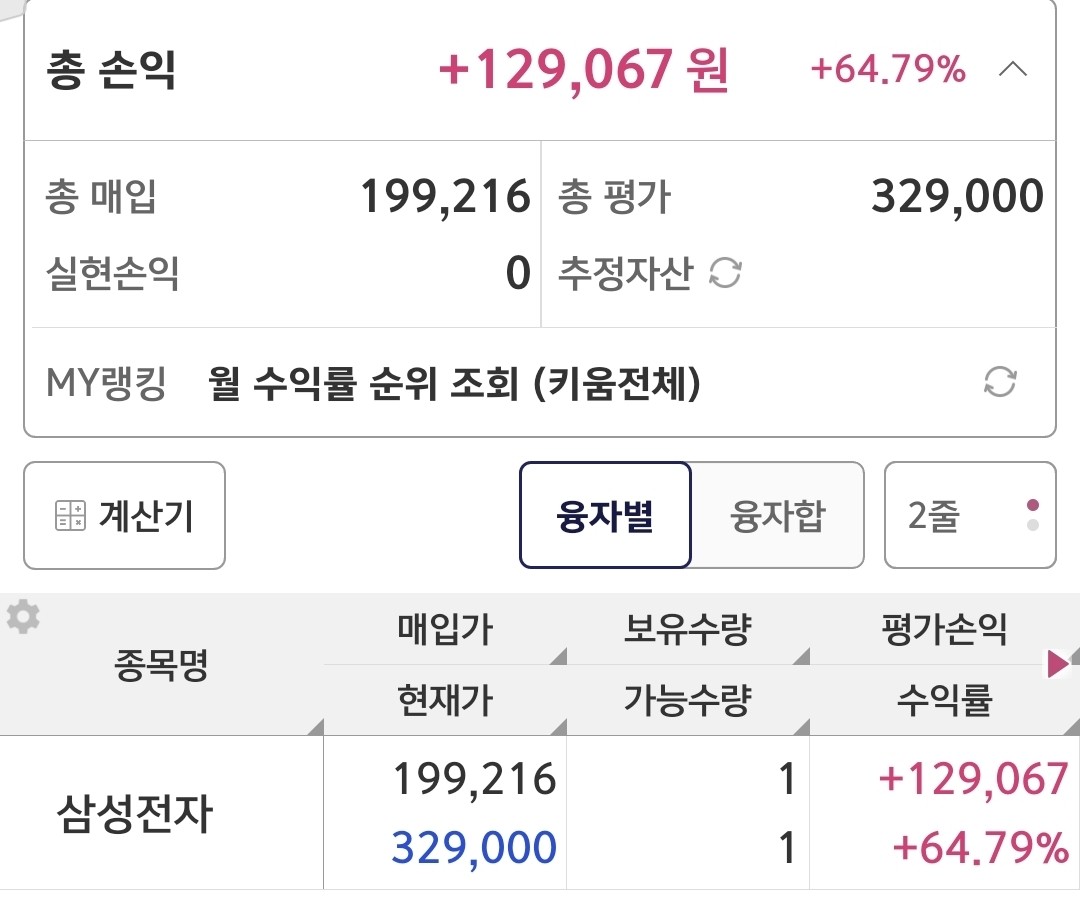Sort by the 보유수량 column header
Screen dimensions: 1080x910
[688, 629]
